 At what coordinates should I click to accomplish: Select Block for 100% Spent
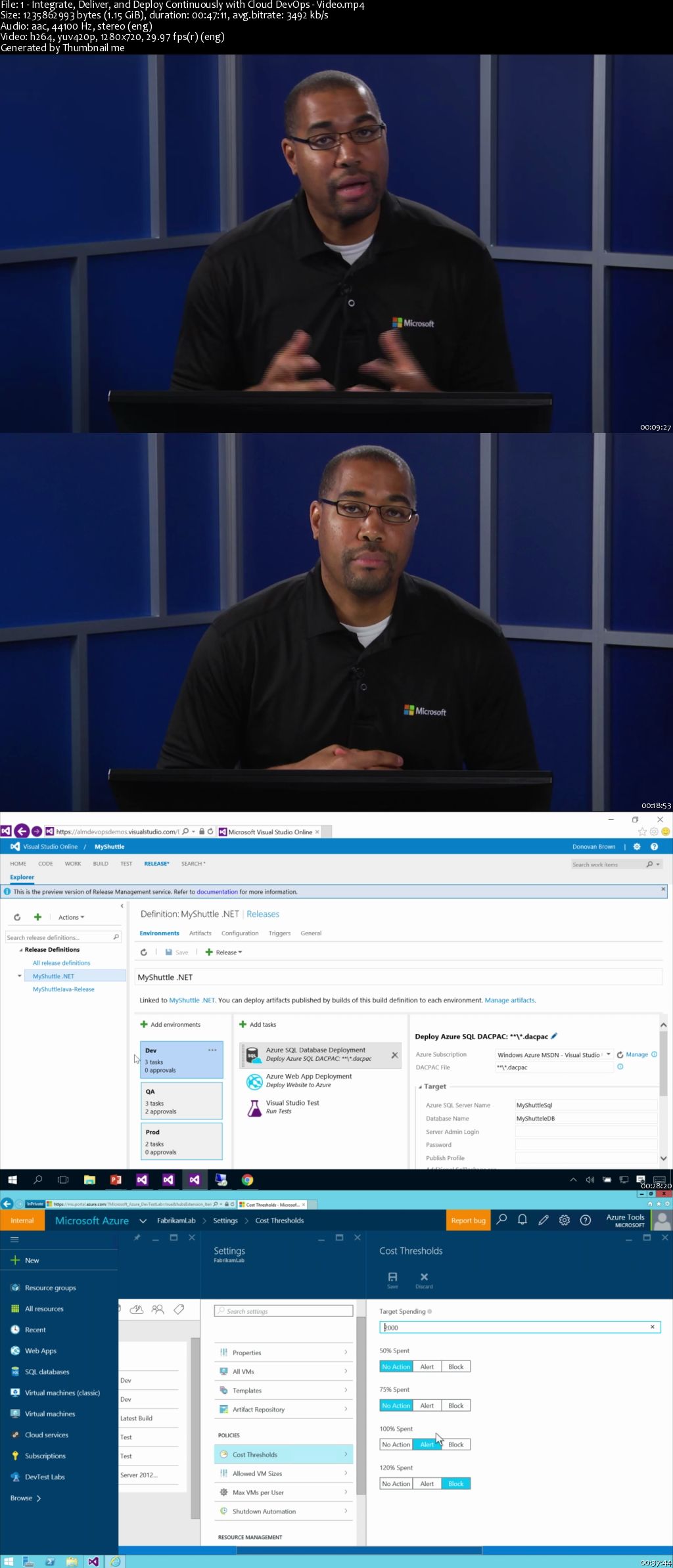456,1444
